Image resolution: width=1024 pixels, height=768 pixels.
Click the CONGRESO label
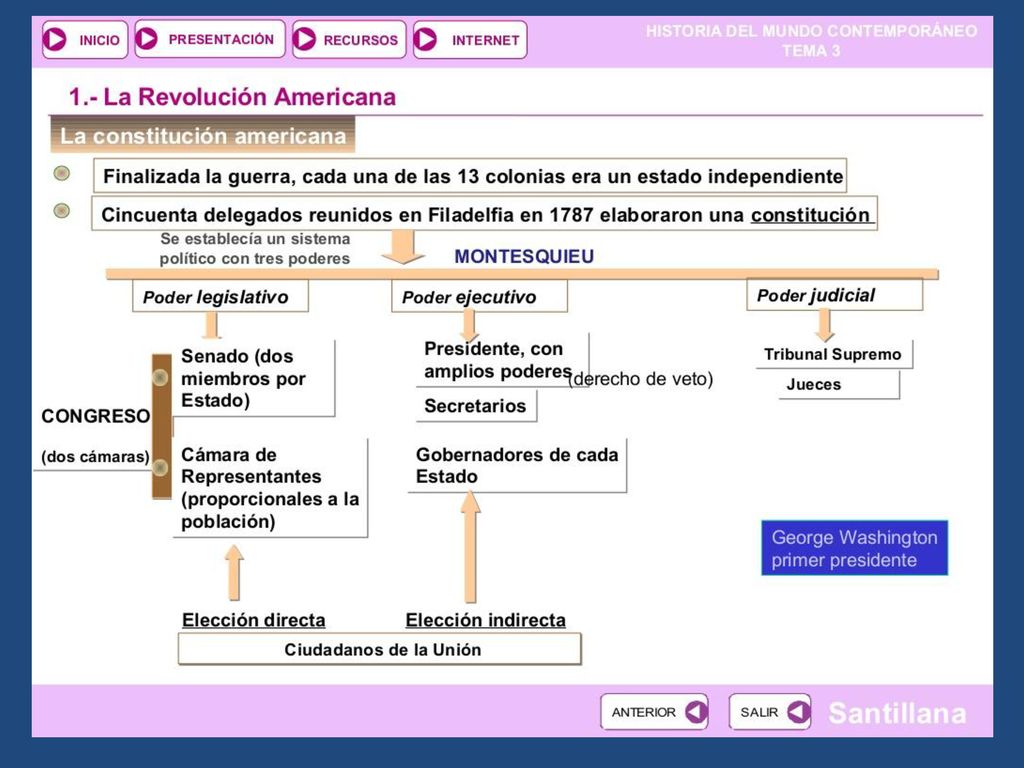[95, 416]
